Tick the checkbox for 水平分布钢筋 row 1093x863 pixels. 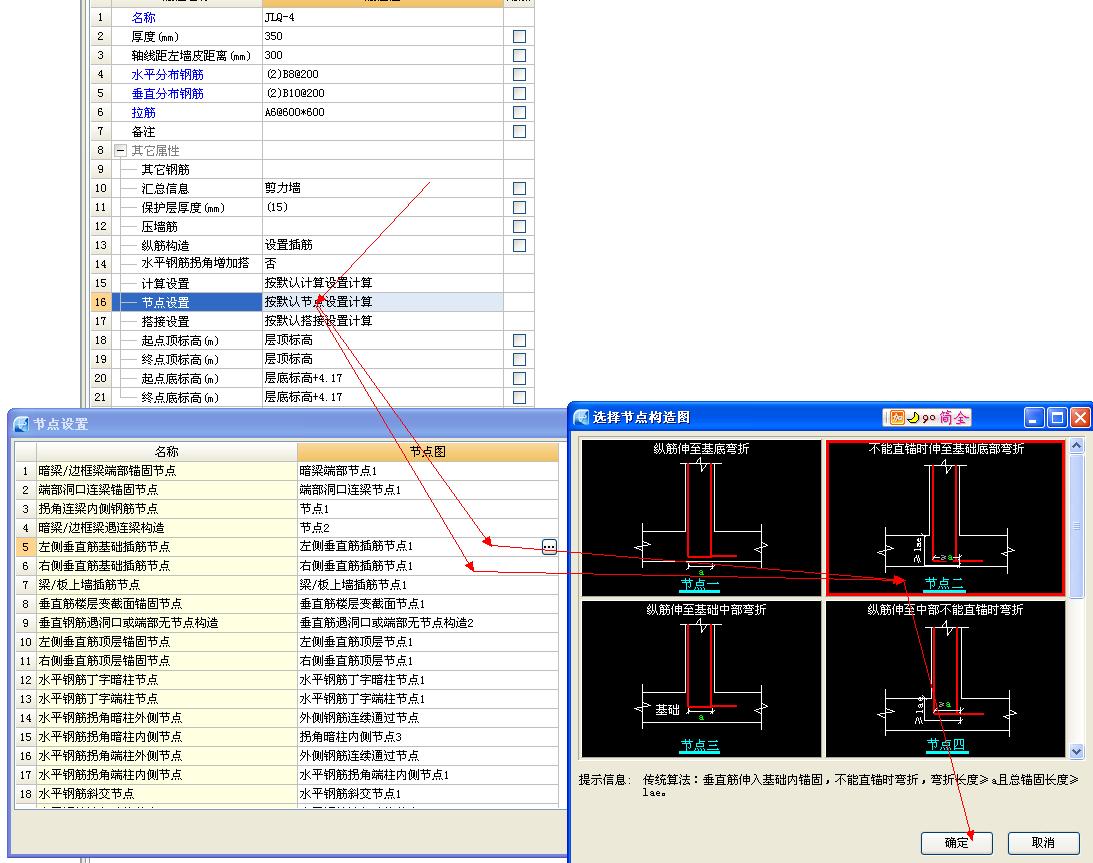pos(519,74)
